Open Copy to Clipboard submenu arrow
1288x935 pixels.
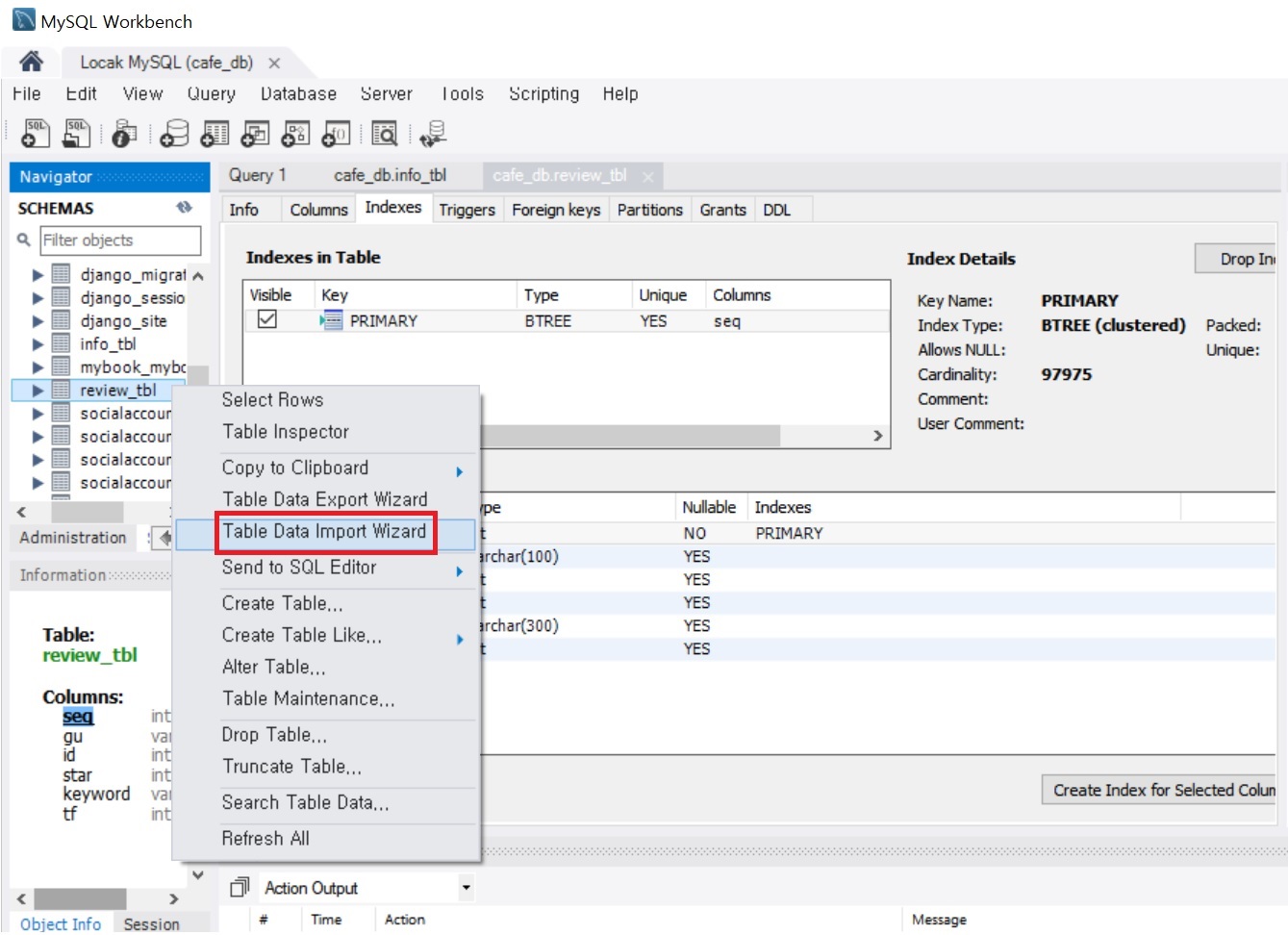(x=460, y=471)
